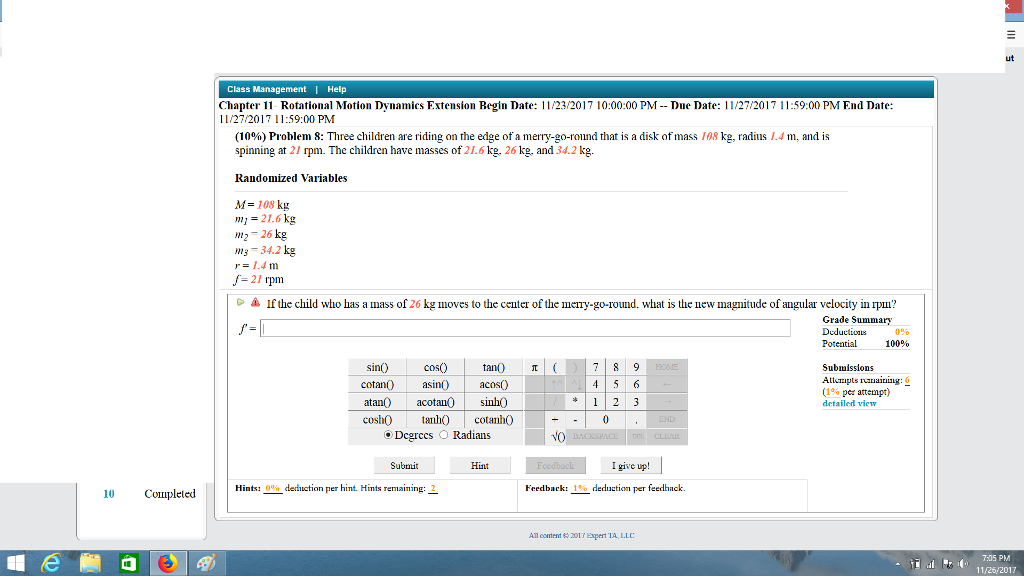Image resolution: width=1024 pixels, height=576 pixels.
Task: Switch to Radians mode
Action: [441, 434]
